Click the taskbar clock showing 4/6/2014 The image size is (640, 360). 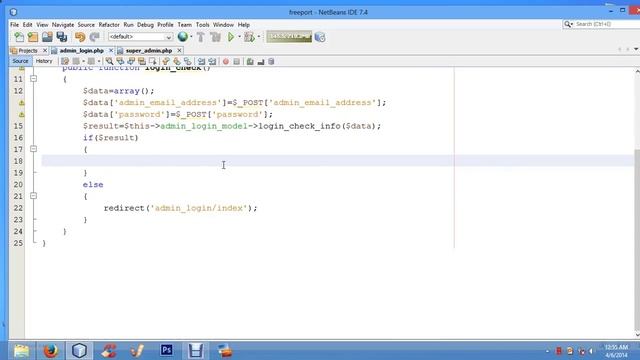pyautogui.click(x=616, y=351)
